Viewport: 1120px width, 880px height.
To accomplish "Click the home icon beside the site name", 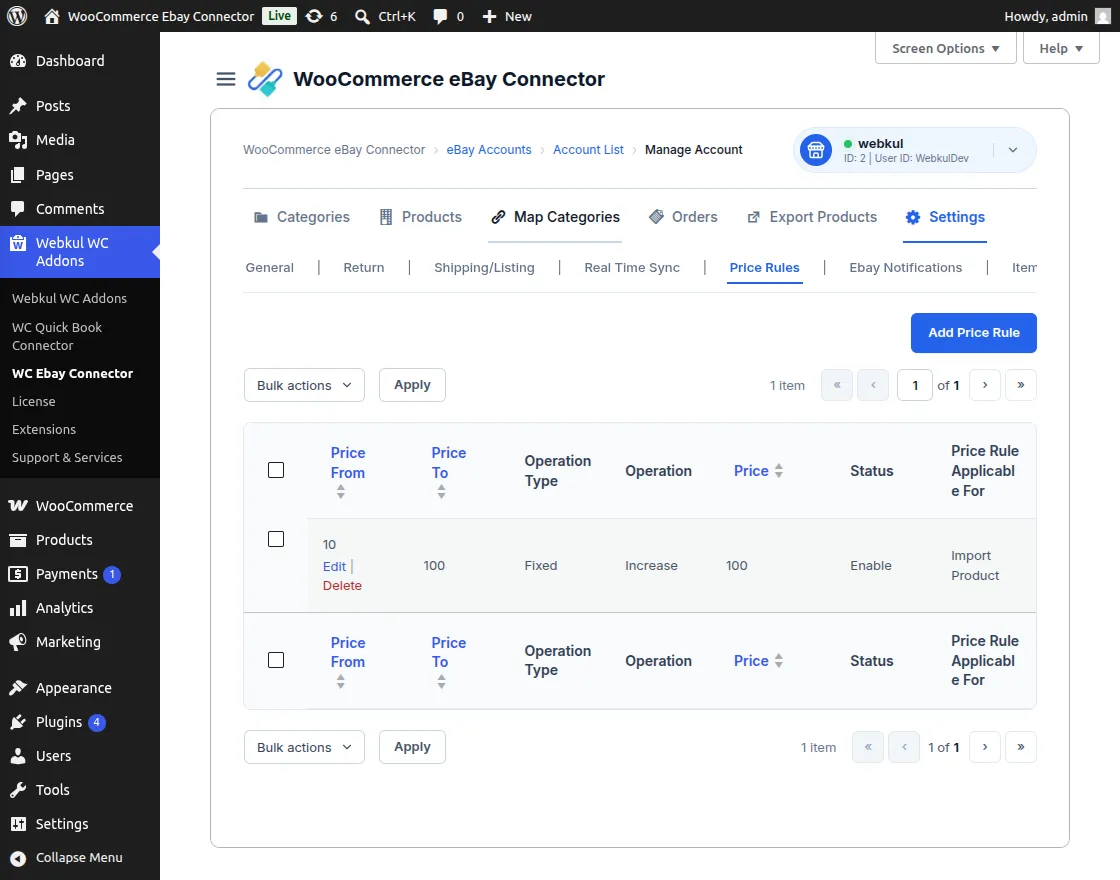I will pos(51,16).
